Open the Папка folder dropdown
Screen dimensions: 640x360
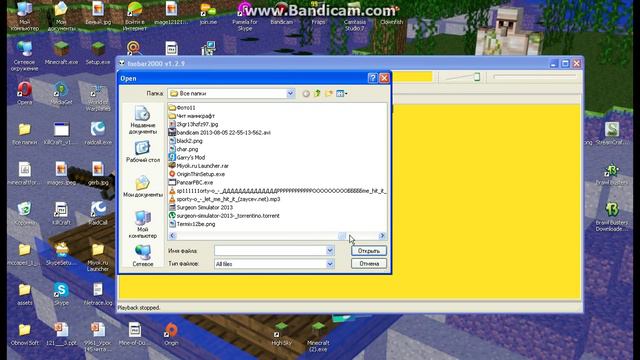click(290, 93)
